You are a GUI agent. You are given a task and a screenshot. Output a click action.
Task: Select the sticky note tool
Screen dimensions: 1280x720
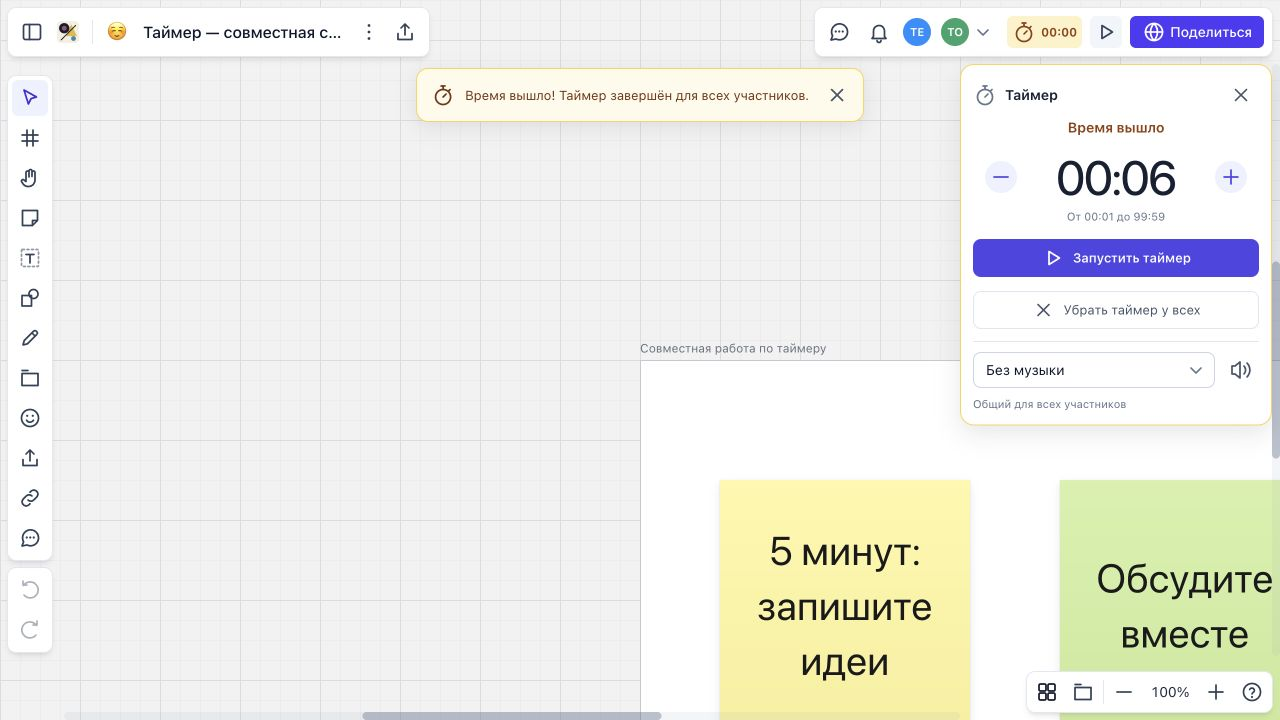(30, 218)
